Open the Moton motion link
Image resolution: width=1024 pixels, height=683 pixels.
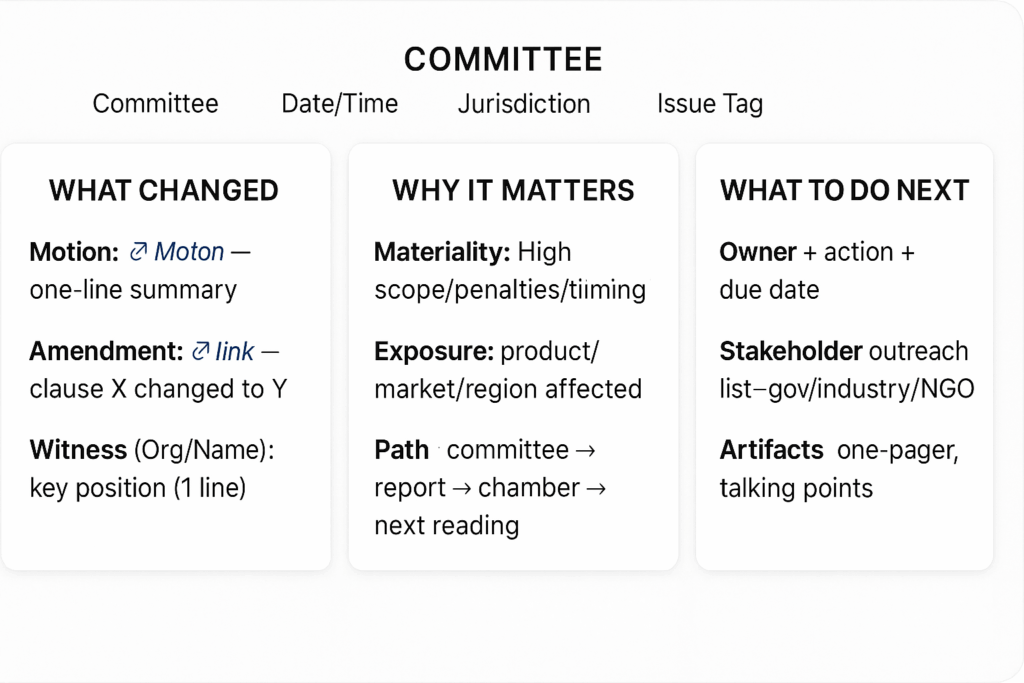coord(189,251)
